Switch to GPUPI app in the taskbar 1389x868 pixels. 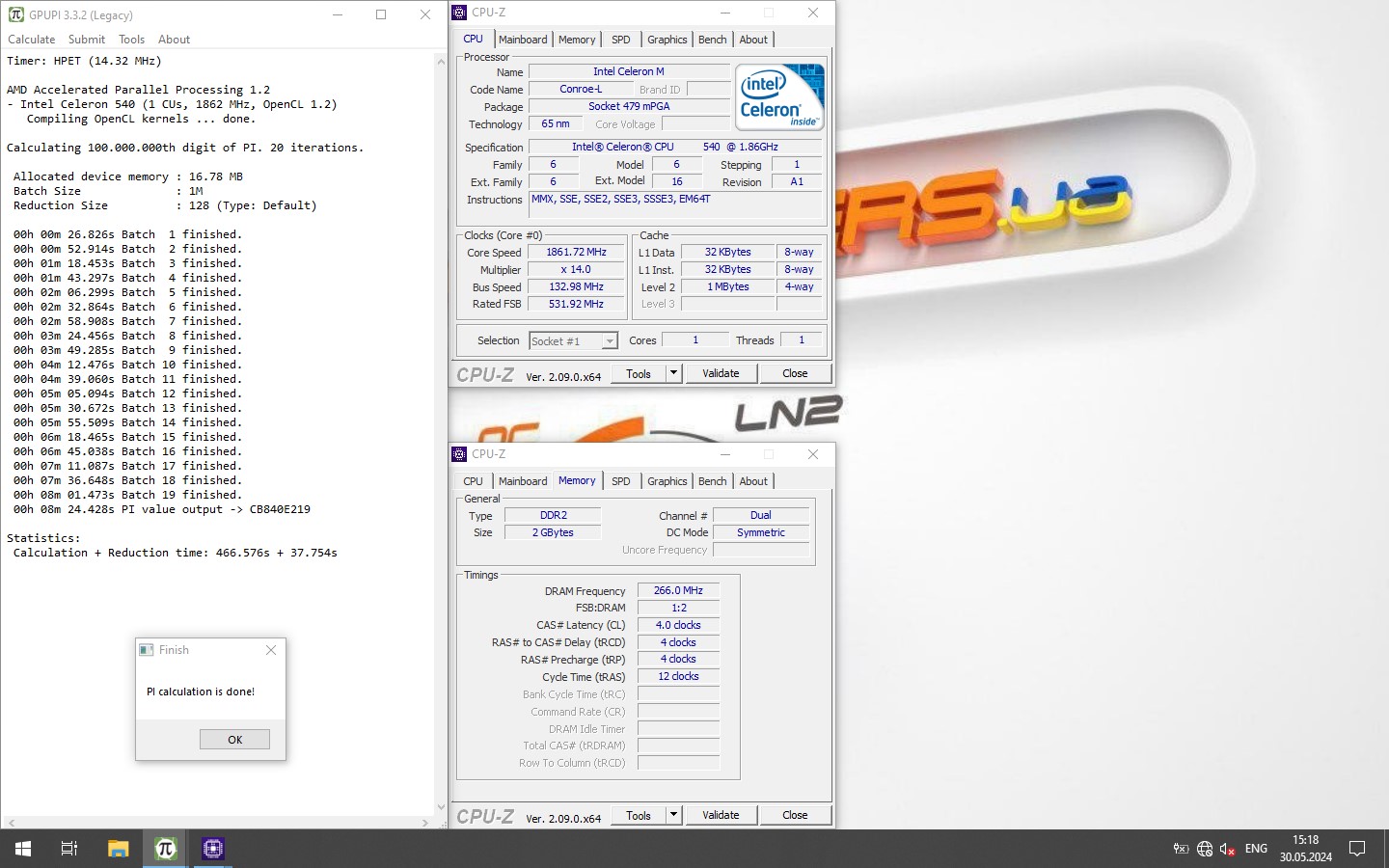pyautogui.click(x=165, y=849)
